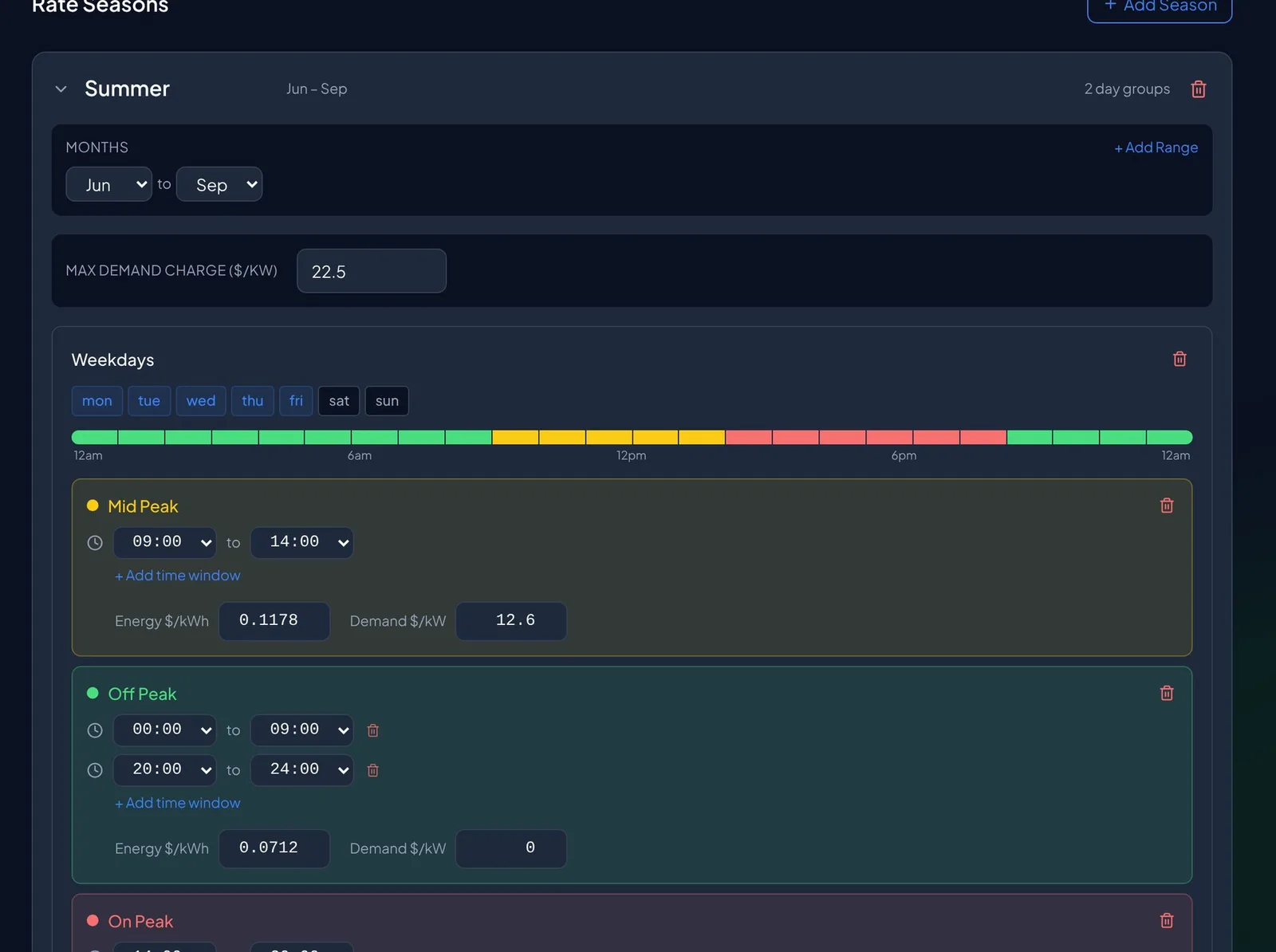Image resolution: width=1276 pixels, height=952 pixels.
Task: Remove the Mid Peak period trash icon
Action: pyautogui.click(x=1167, y=506)
